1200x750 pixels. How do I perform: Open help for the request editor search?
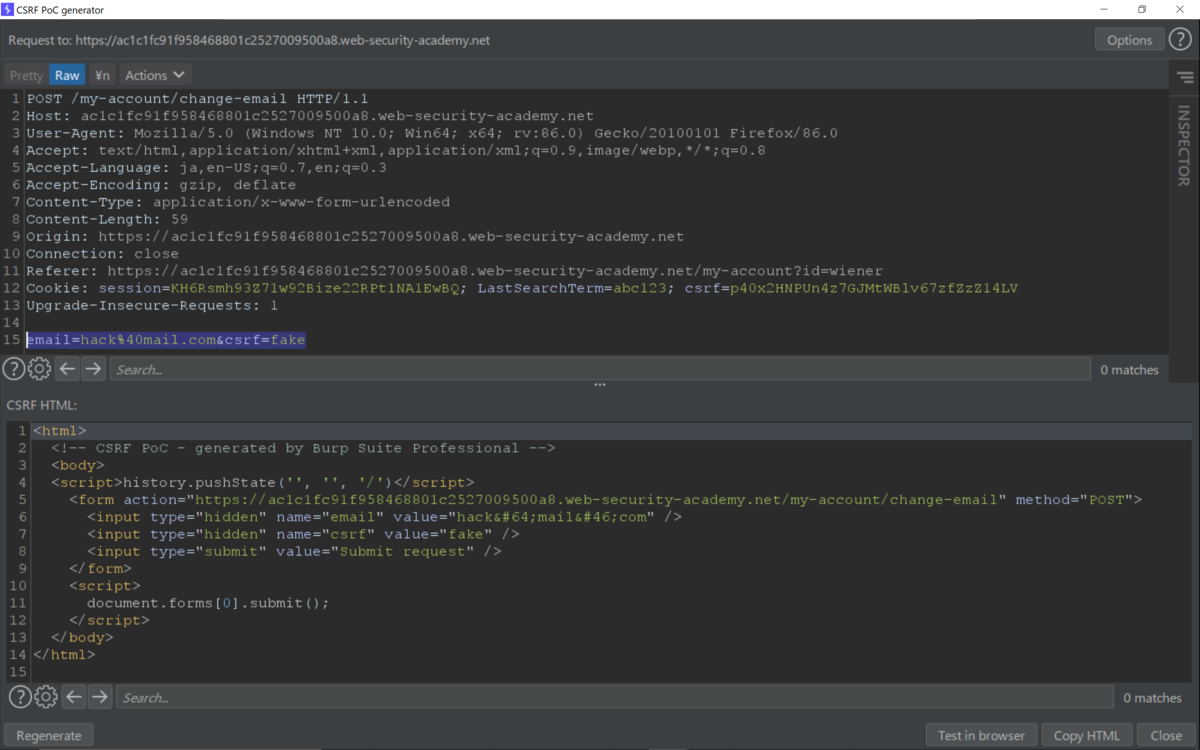(13, 369)
